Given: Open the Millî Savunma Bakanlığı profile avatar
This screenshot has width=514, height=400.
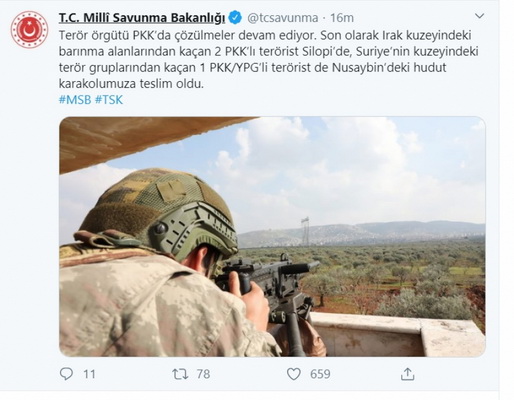Looking at the screenshot, I should (x=29, y=29).
